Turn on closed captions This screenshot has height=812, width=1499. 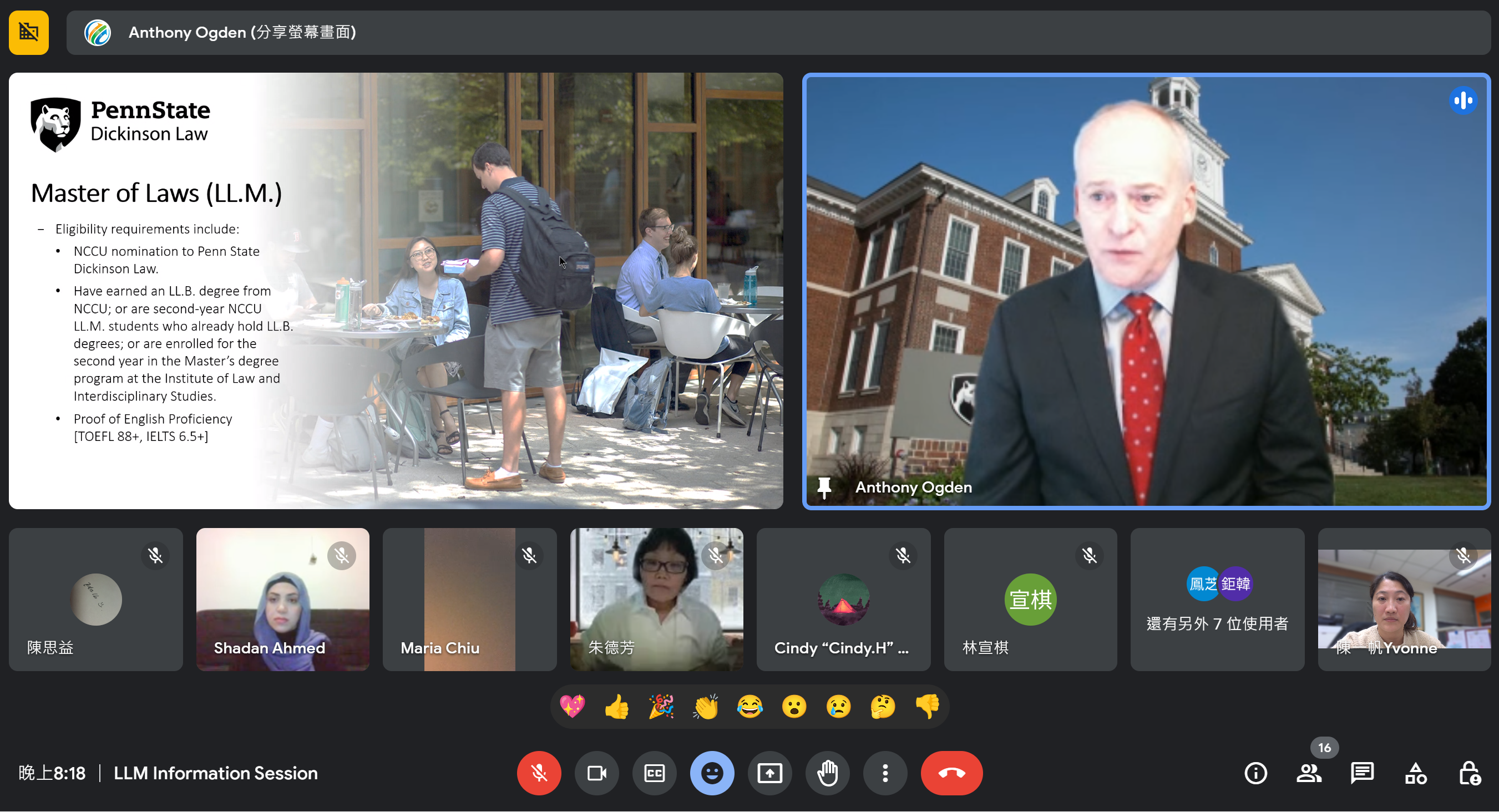(x=654, y=773)
